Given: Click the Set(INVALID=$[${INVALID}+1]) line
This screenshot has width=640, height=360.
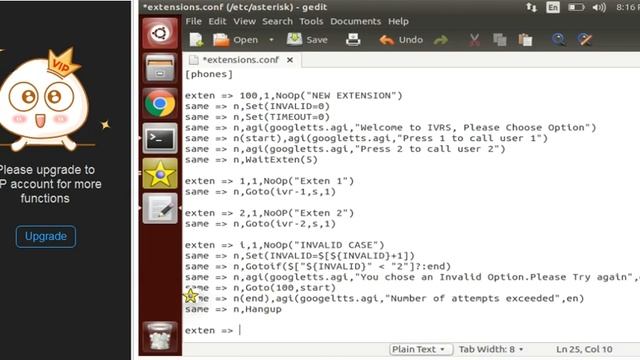Looking at the screenshot, I should [x=300, y=256].
